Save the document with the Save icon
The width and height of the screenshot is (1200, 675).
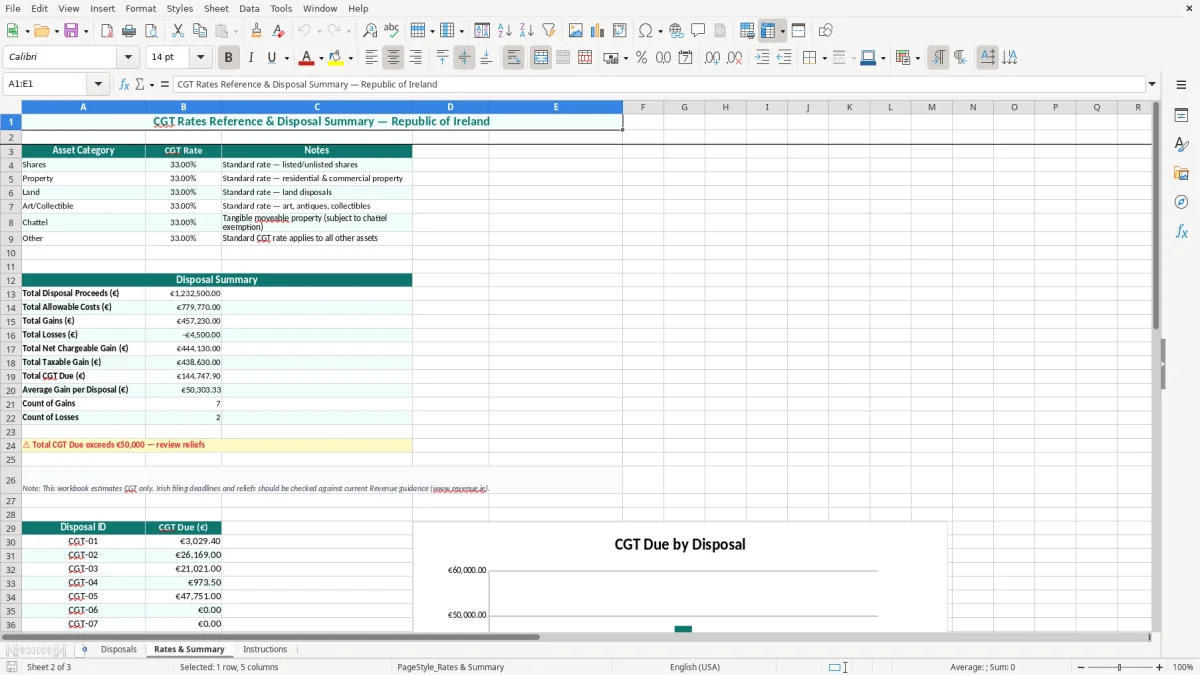(x=71, y=31)
